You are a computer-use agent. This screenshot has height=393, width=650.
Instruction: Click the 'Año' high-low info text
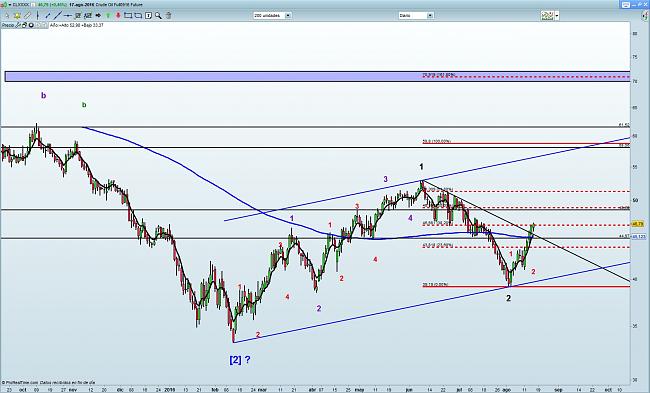(76, 25)
